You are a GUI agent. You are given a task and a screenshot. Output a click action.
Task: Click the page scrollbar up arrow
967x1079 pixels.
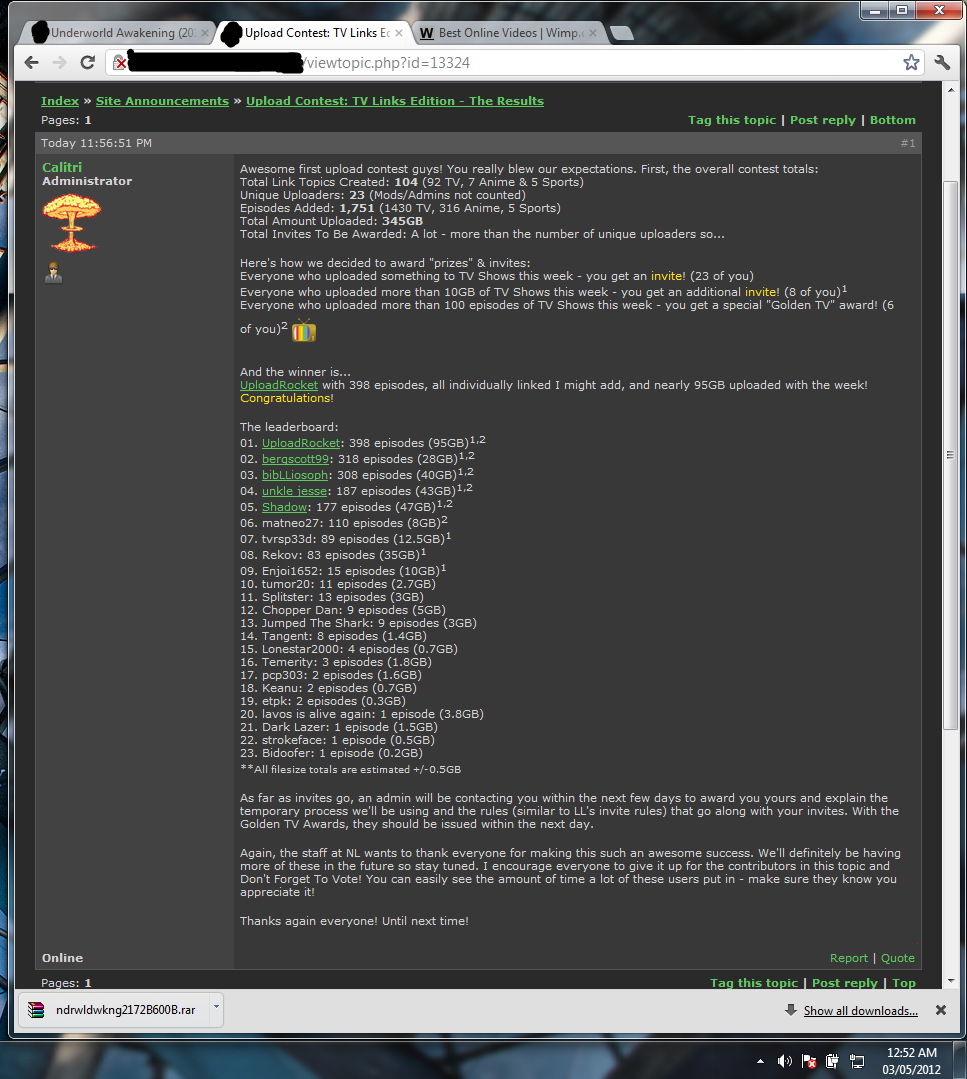click(x=950, y=89)
